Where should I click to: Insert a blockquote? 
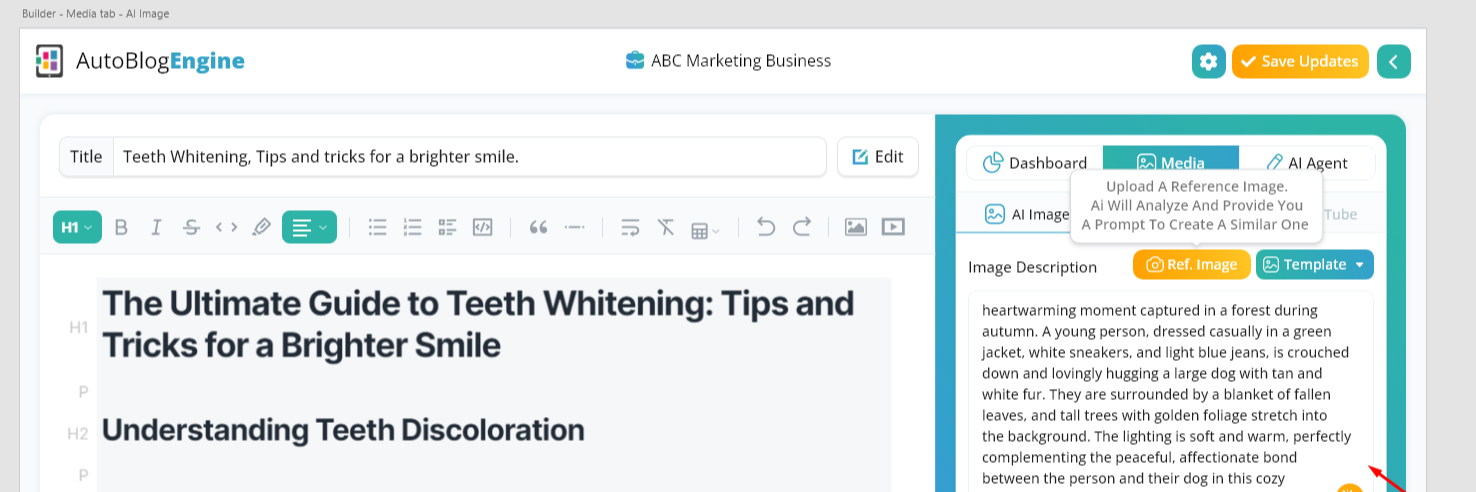coord(538,227)
